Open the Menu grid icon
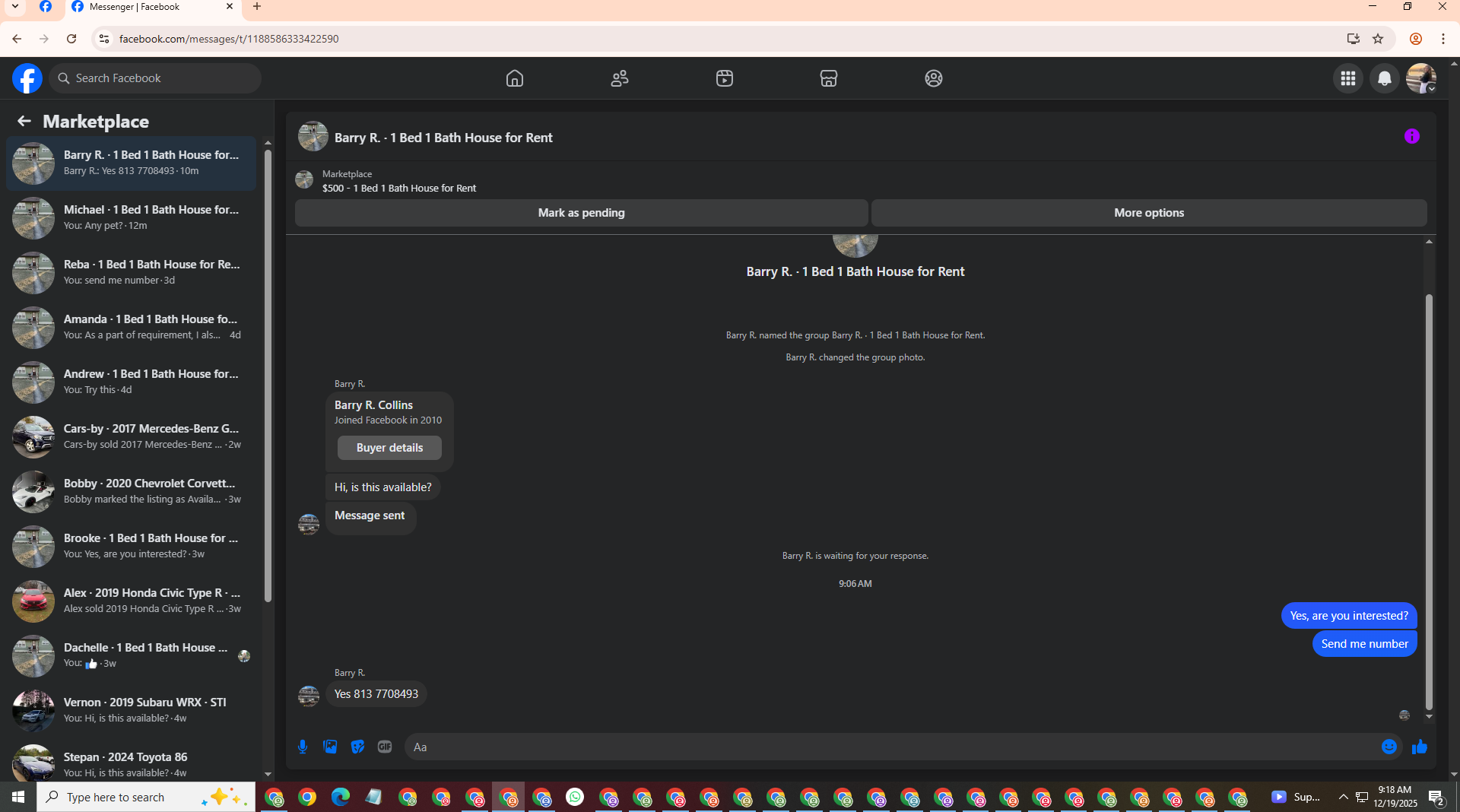 pos(1348,78)
